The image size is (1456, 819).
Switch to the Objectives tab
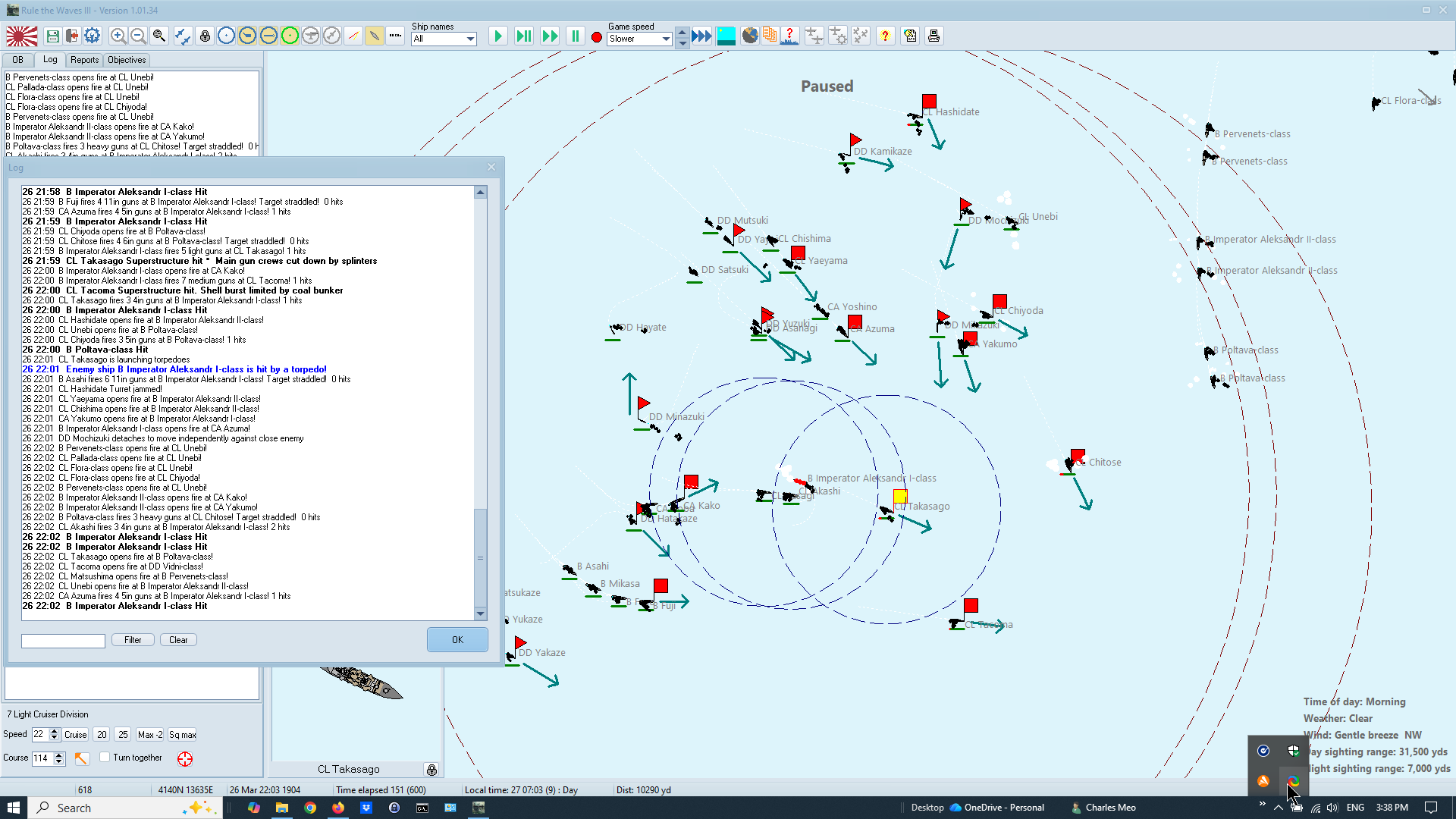pyautogui.click(x=127, y=60)
